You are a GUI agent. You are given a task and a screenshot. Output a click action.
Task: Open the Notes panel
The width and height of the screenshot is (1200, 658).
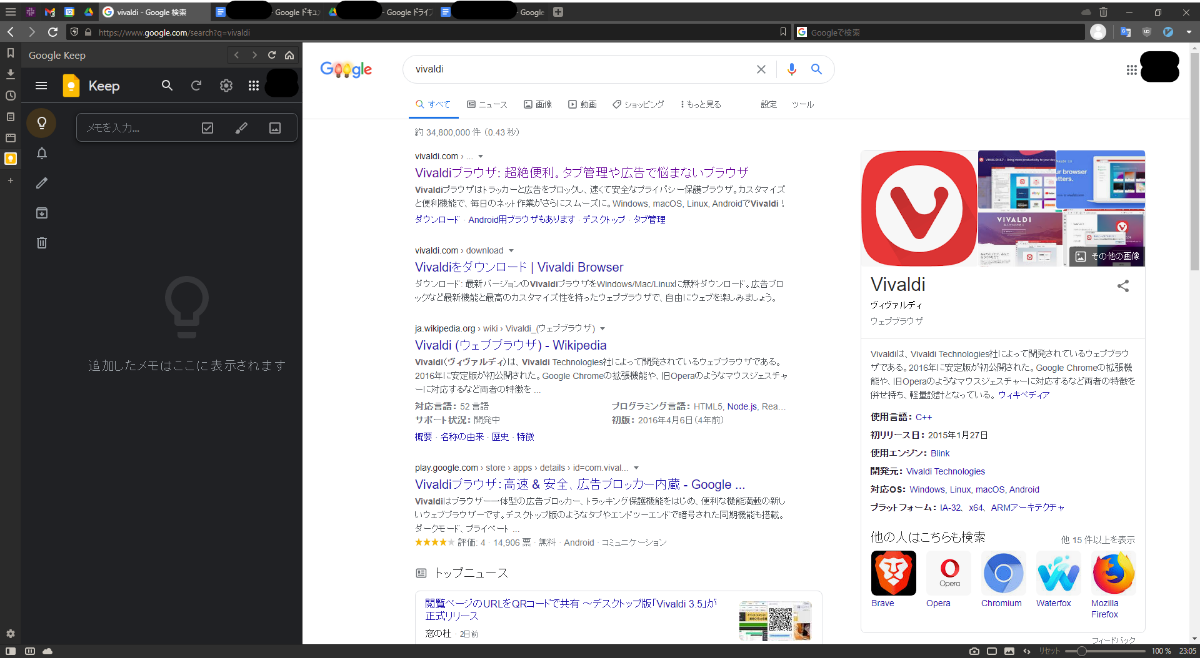[x=10, y=116]
